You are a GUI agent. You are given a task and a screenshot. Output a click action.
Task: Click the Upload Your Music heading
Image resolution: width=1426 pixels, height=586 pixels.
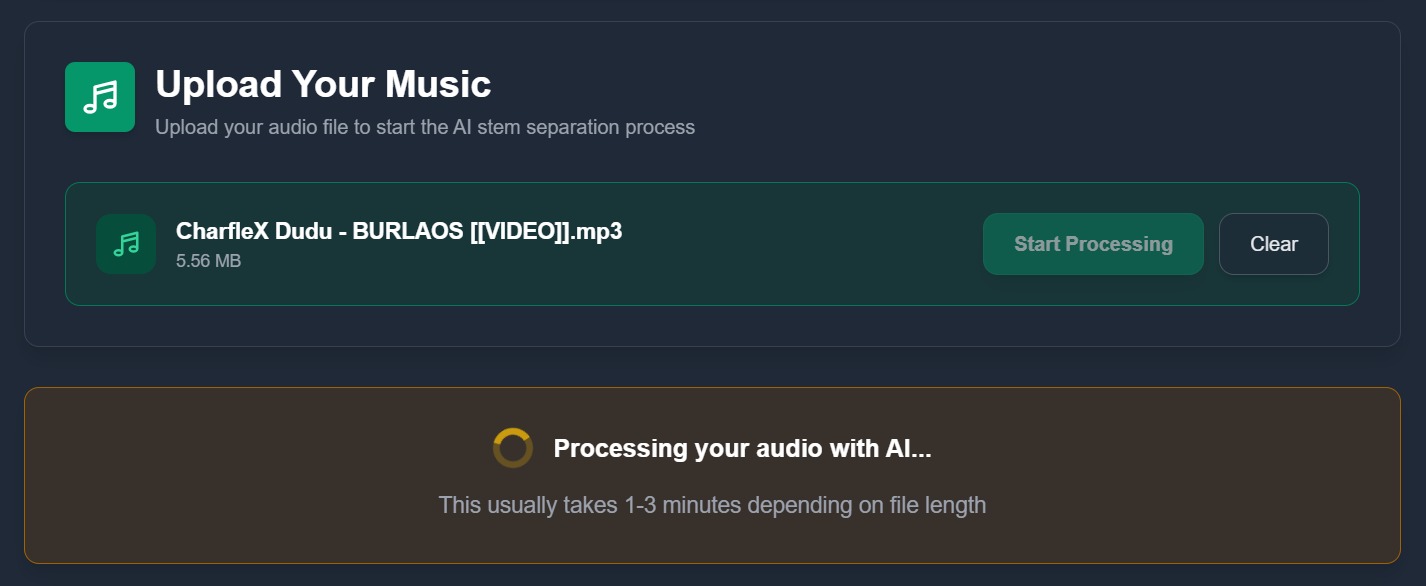point(322,84)
